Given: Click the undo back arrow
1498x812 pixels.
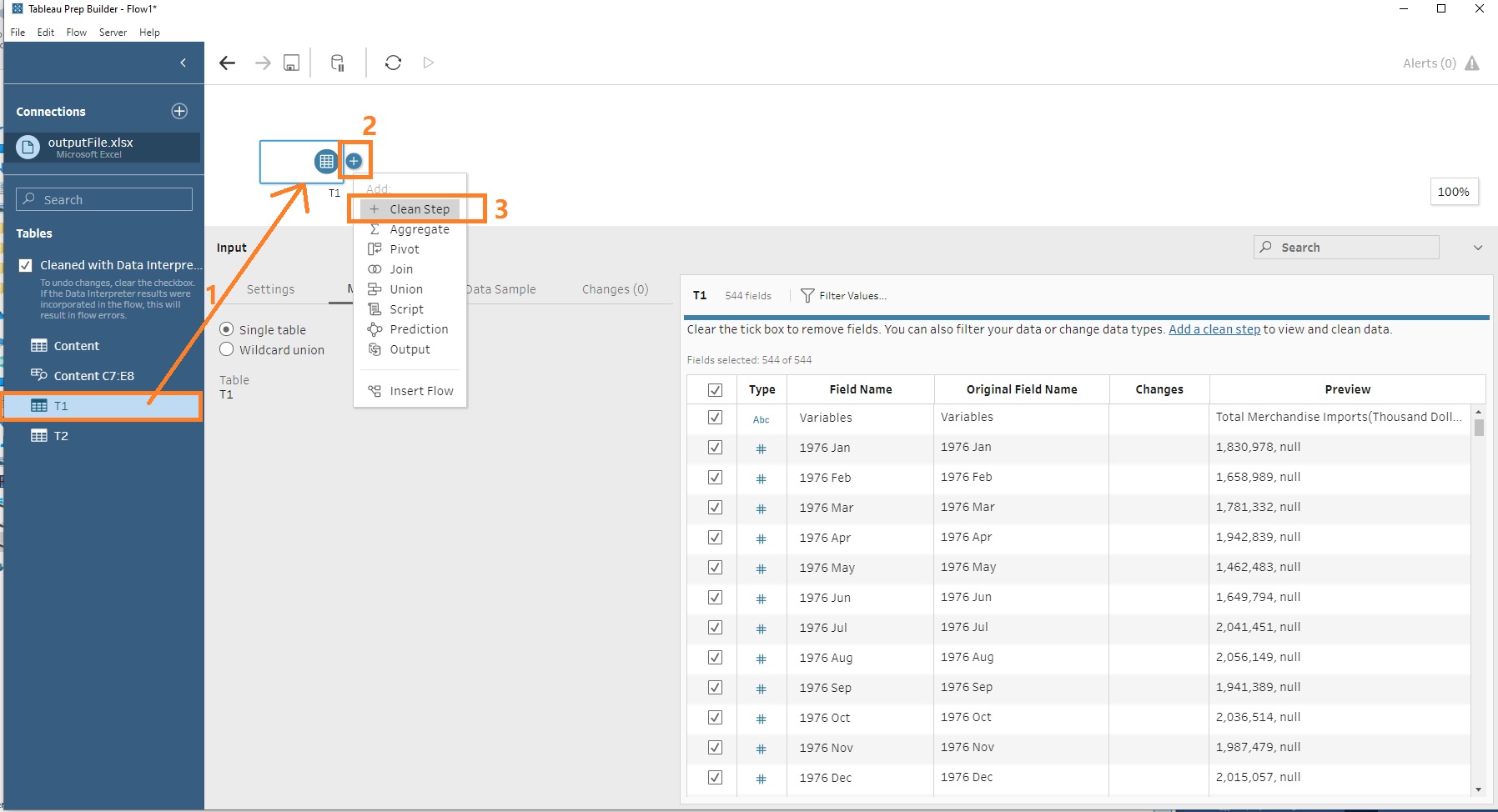Looking at the screenshot, I should click(x=227, y=63).
